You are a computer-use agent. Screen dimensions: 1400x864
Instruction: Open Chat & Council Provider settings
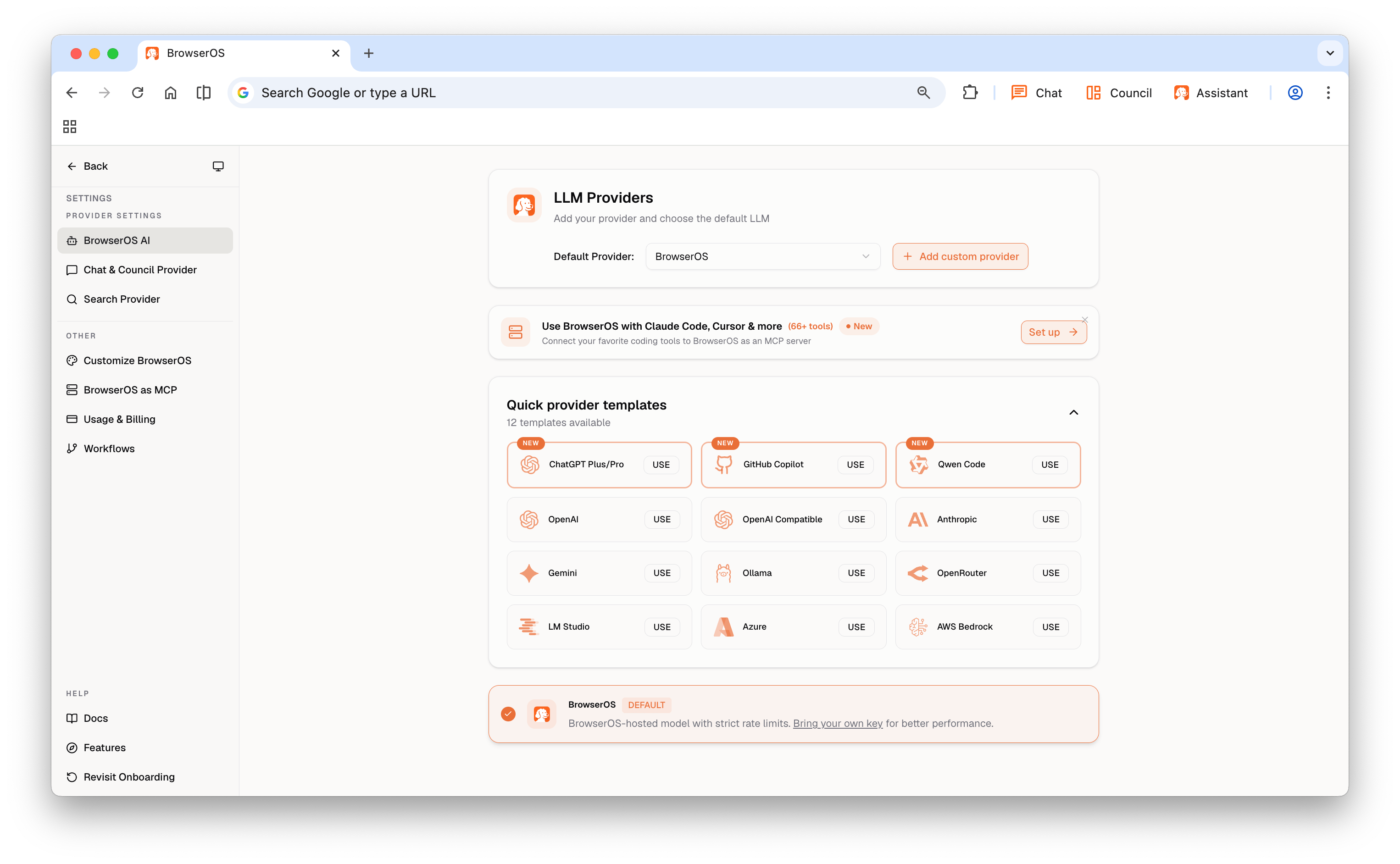click(x=145, y=270)
